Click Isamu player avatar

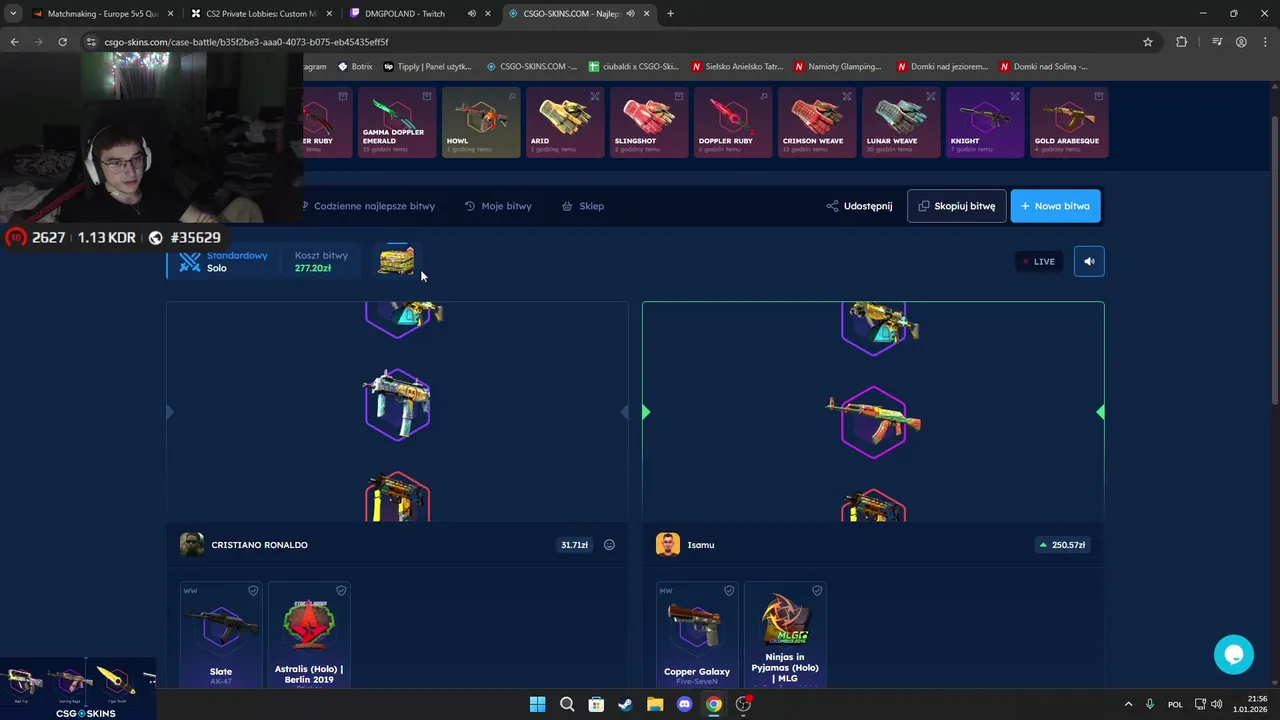[x=668, y=545]
